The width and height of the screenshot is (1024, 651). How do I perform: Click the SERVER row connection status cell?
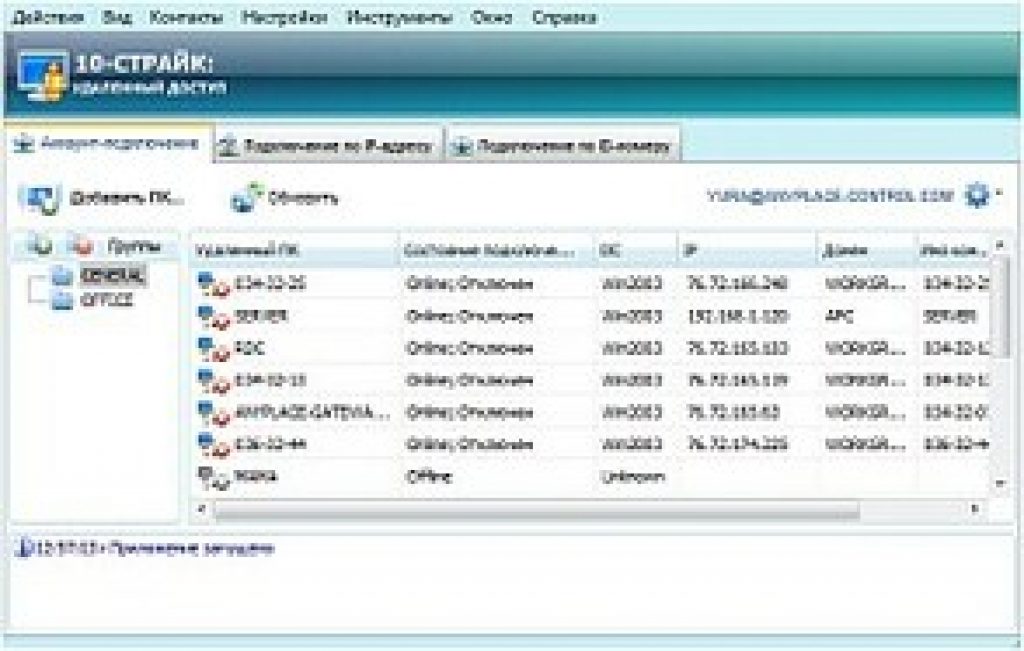(x=469, y=316)
